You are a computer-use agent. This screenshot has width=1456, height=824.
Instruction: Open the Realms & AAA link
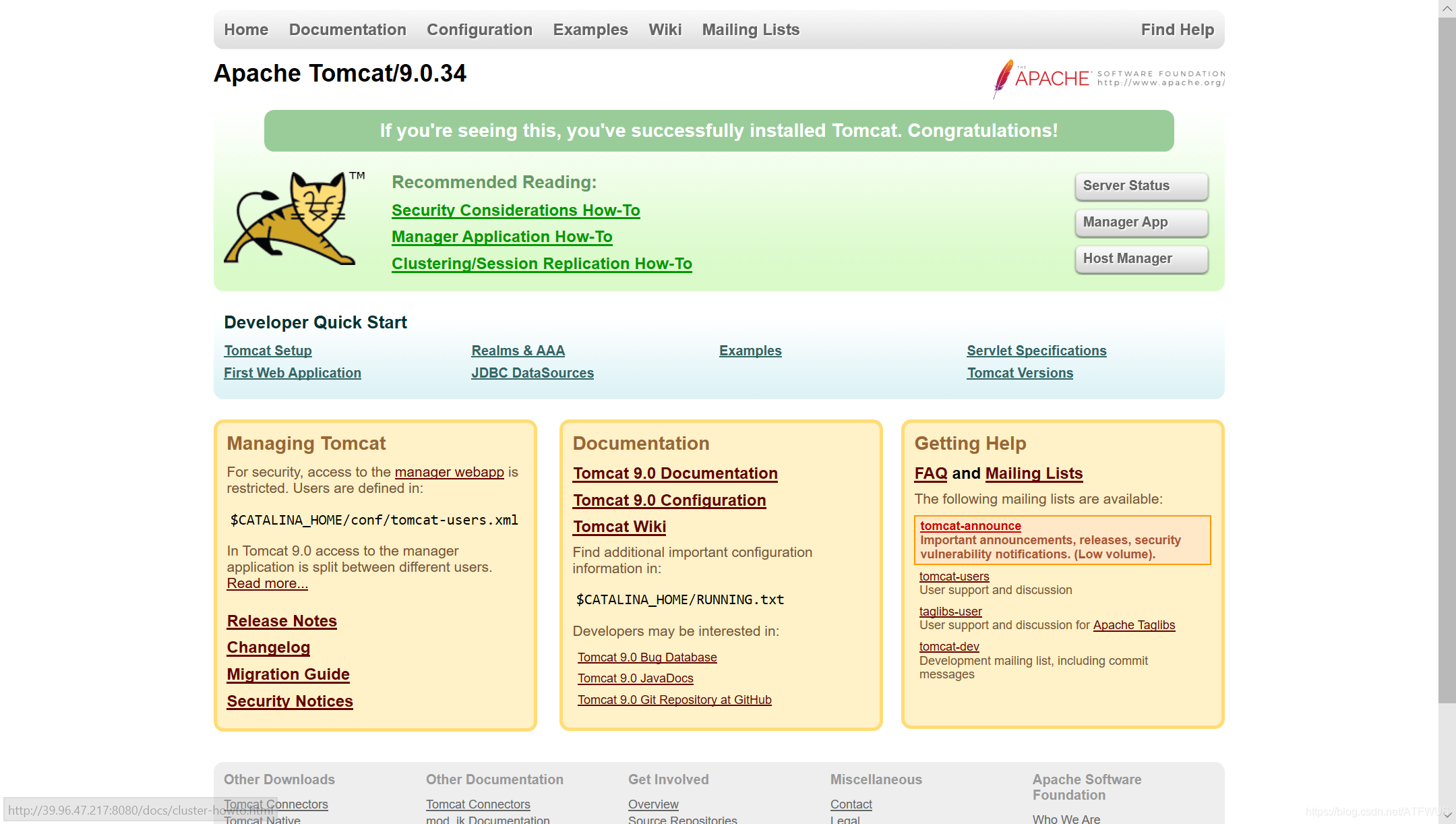point(518,351)
